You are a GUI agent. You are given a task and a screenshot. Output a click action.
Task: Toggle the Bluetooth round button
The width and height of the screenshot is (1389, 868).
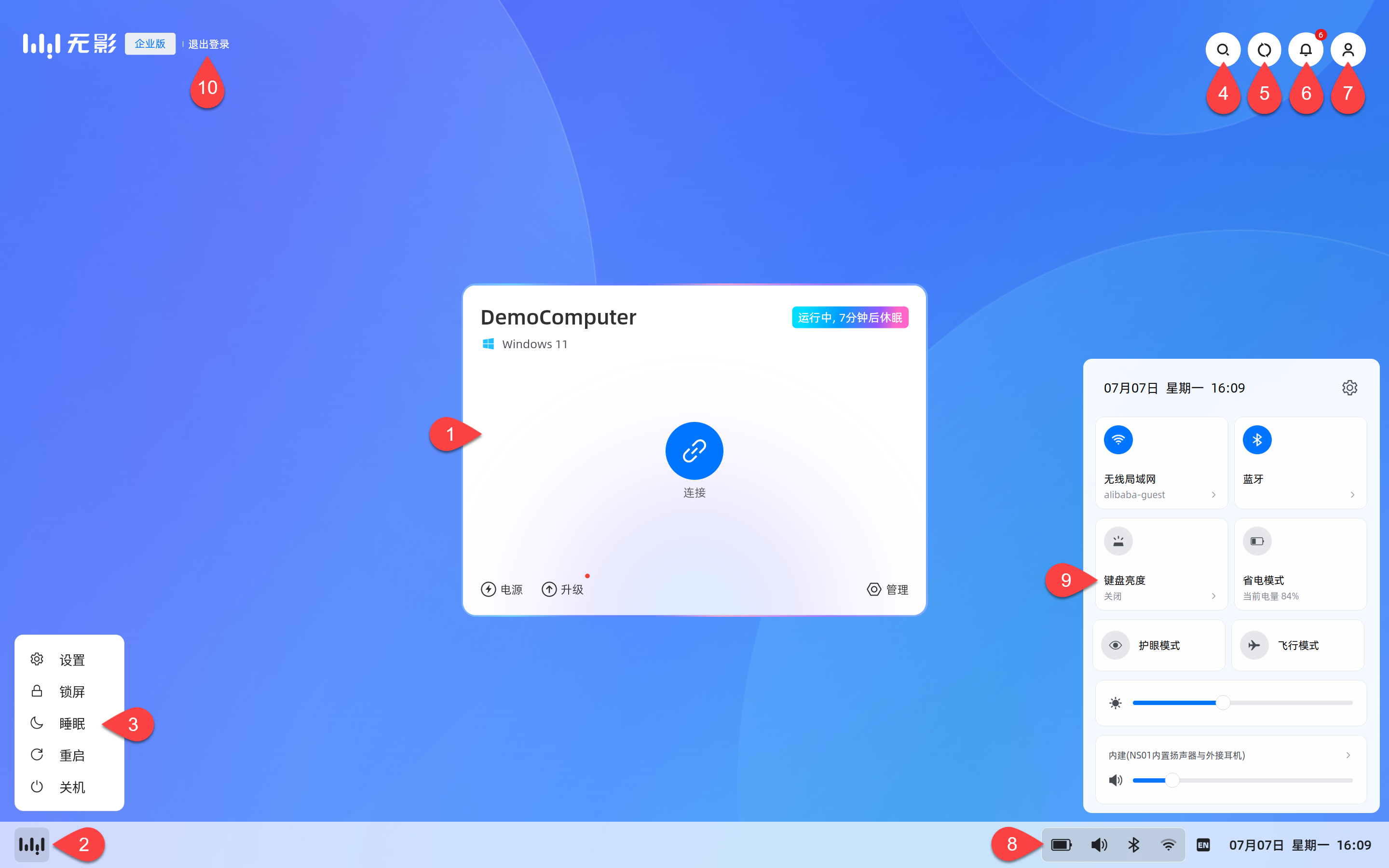point(1257,440)
